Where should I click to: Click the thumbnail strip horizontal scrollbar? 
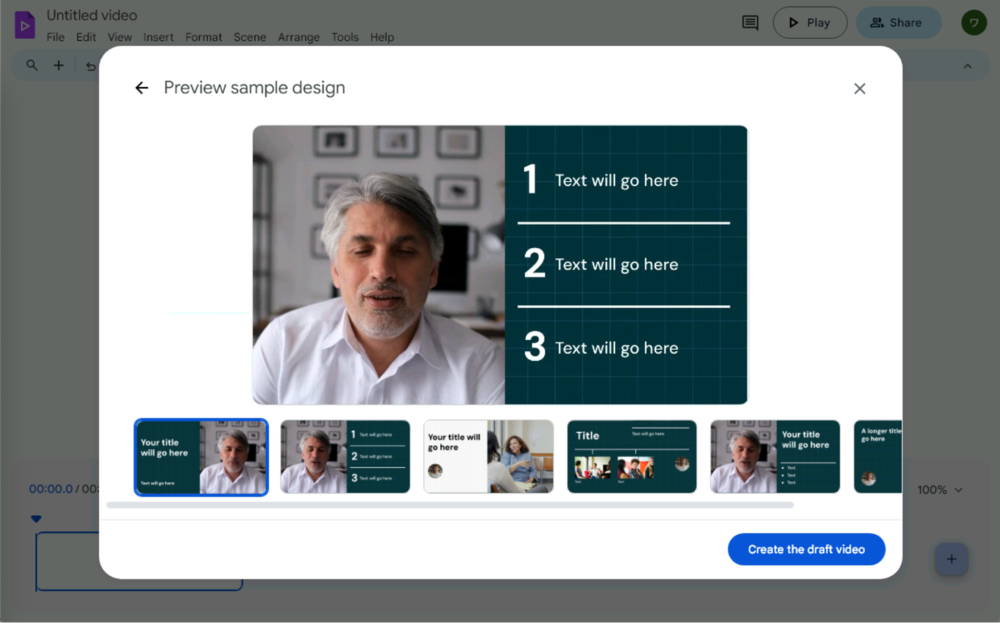(450, 505)
